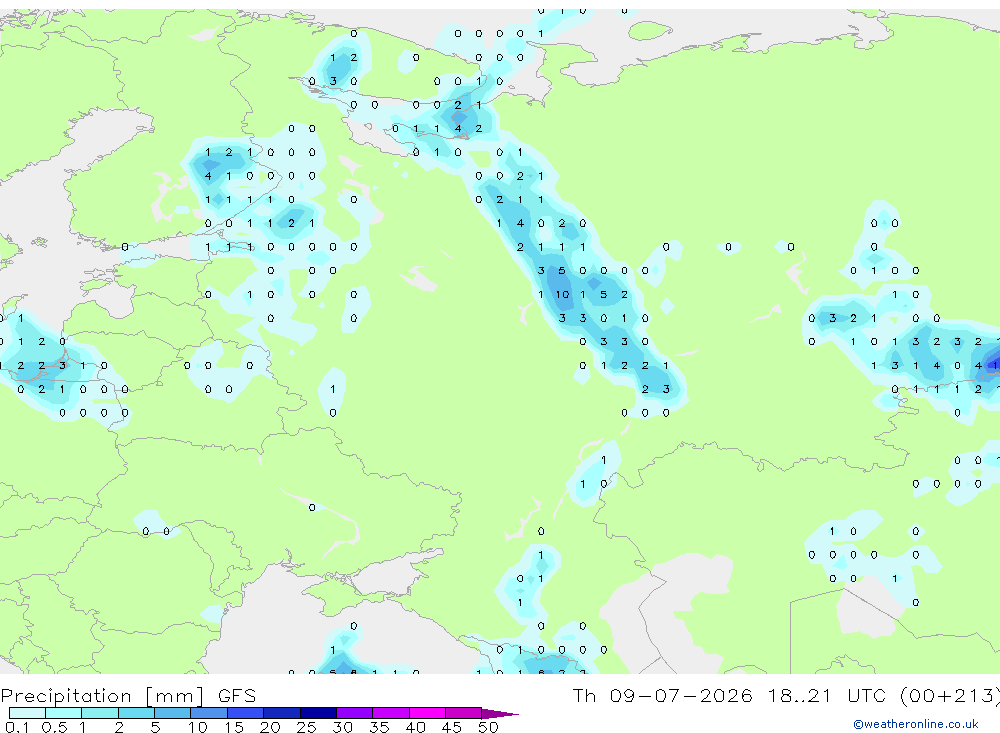
Task: Click the legend label '30'
Action: coord(343,727)
